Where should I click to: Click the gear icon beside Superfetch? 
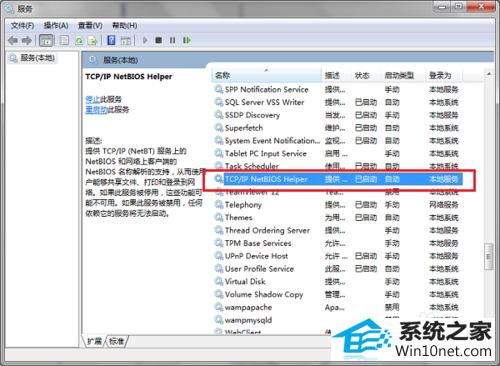(219, 128)
